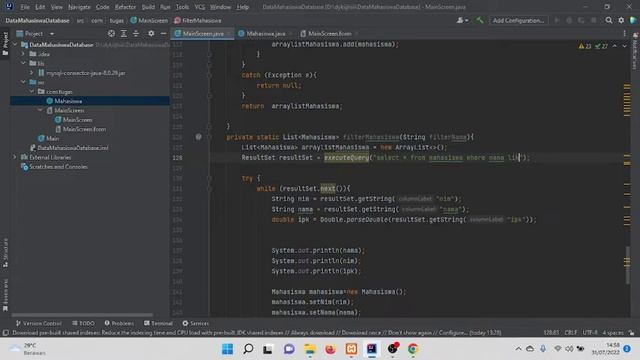
Task: Open the Build menu
Action: 148,7
